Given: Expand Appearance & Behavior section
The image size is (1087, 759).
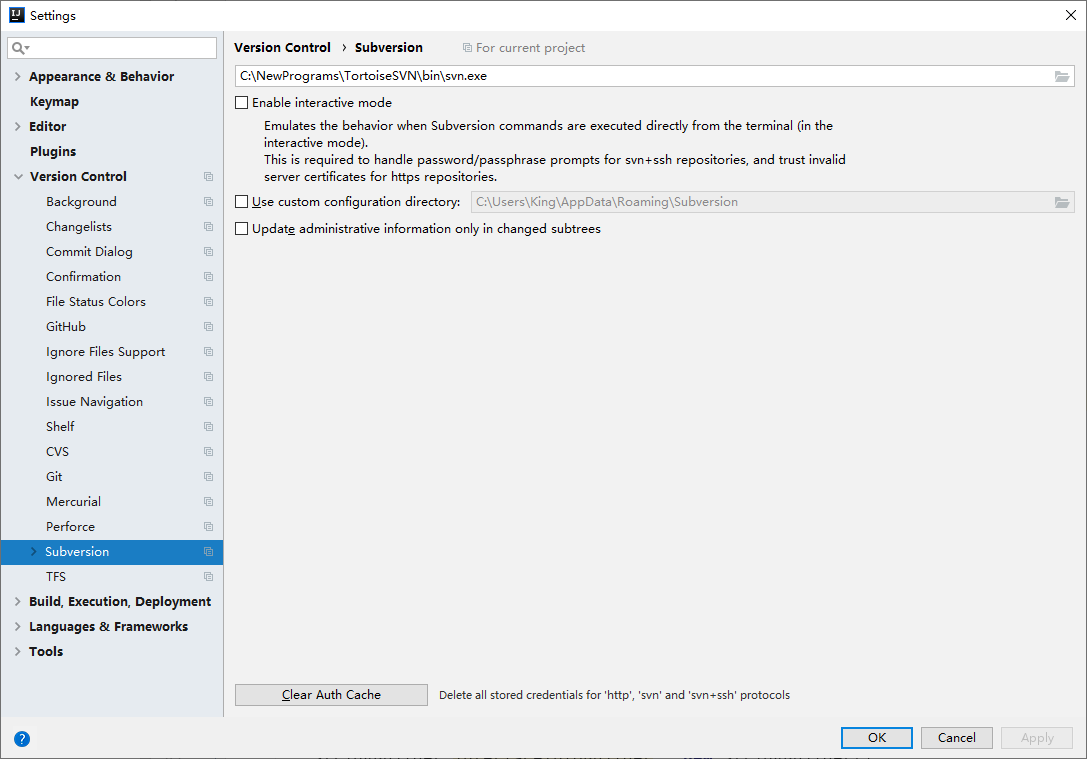Looking at the screenshot, I should 17,77.
